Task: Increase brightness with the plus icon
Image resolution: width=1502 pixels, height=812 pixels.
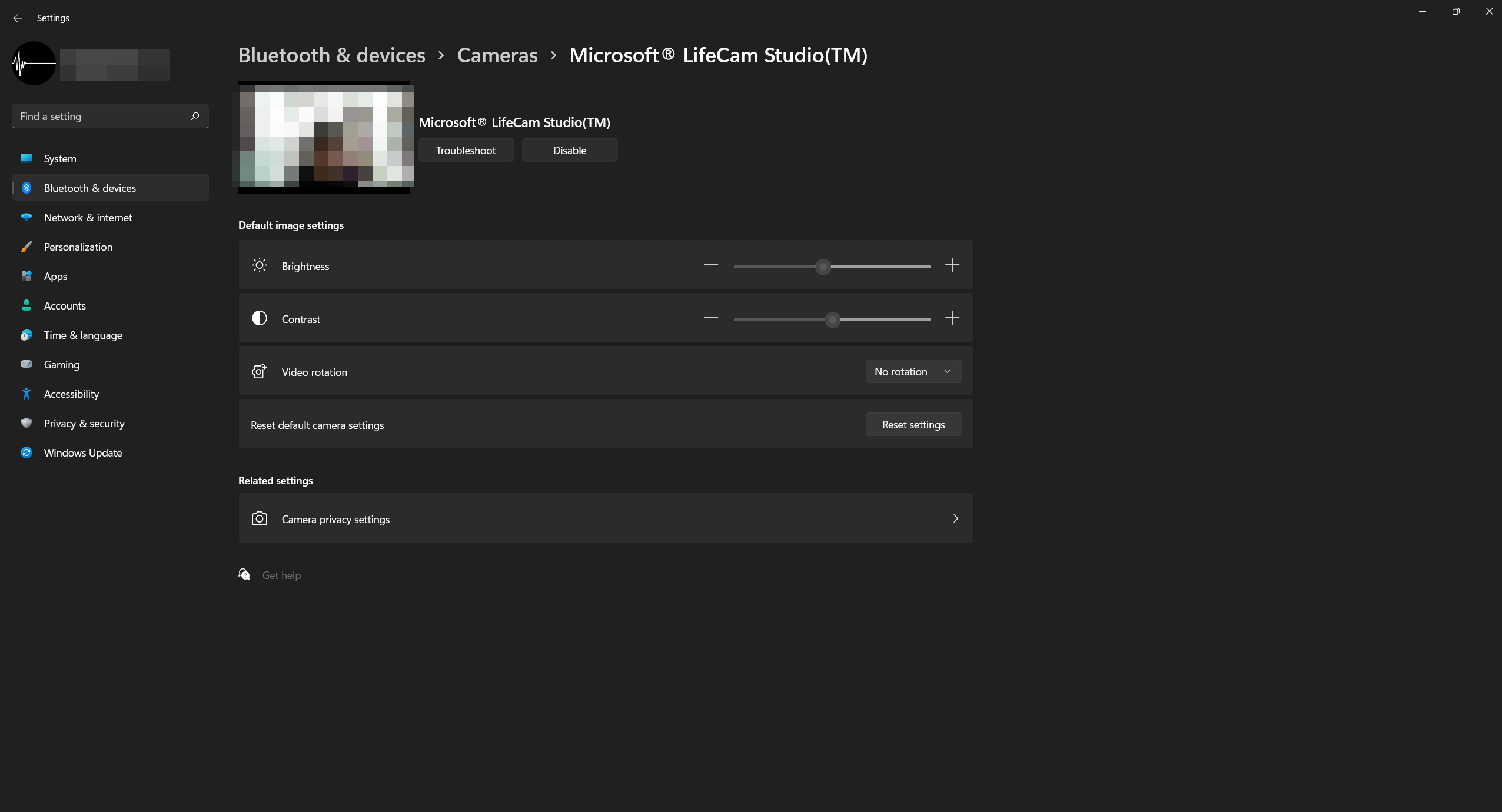Action: click(x=952, y=265)
